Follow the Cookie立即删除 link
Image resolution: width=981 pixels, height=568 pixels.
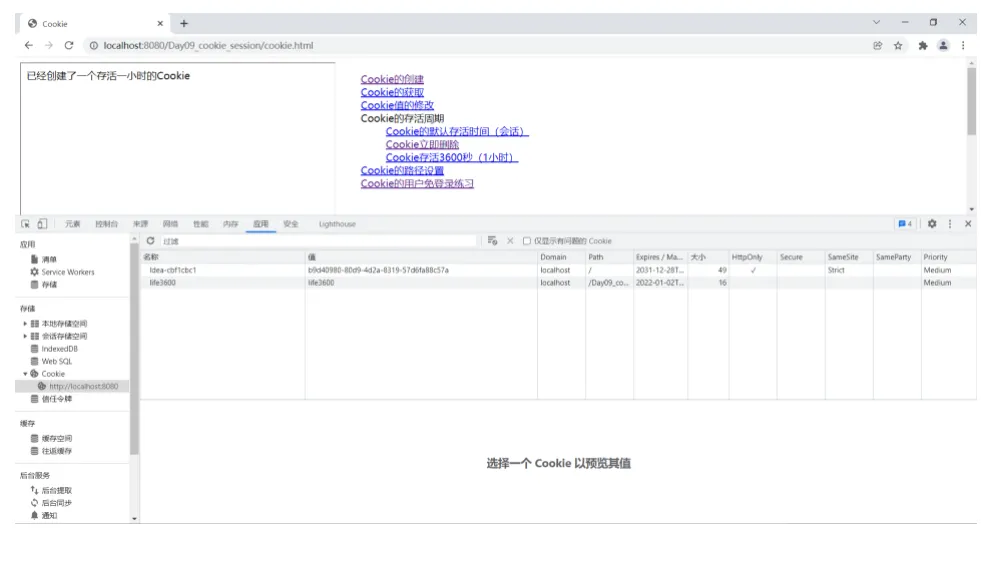click(x=422, y=145)
